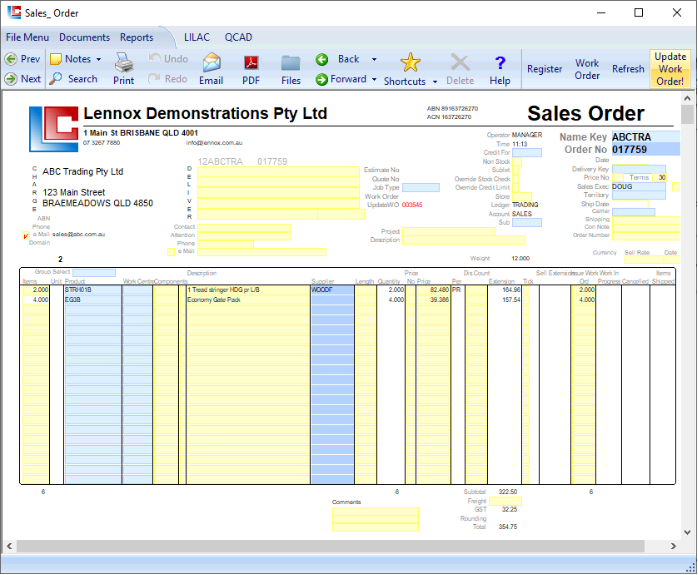Tick the deliver e Mail checkbox
Viewport: 698px width, 575px height.
pyautogui.click(x=171, y=251)
